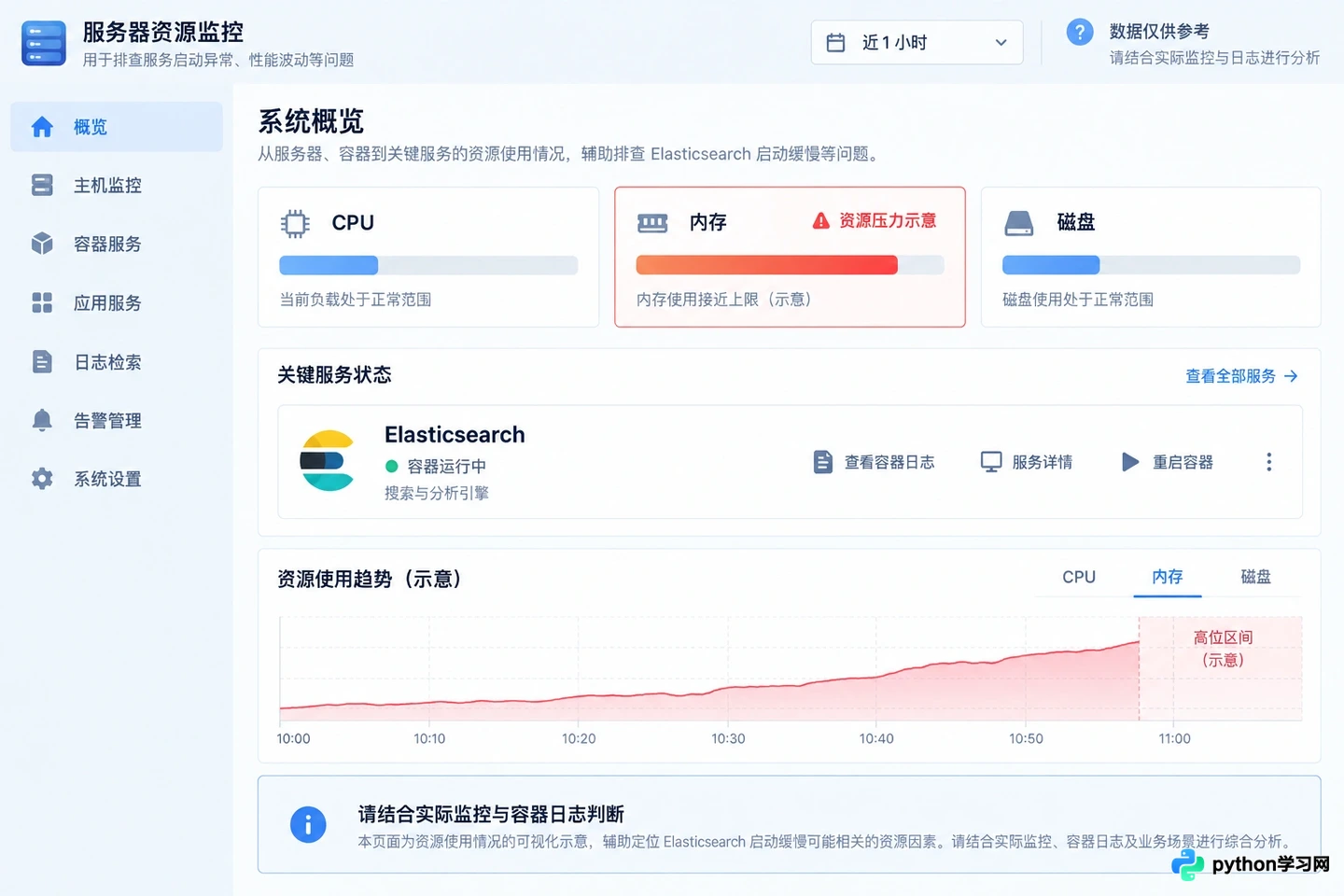Click the disk drive icon
1344x896 pixels.
tap(1018, 223)
